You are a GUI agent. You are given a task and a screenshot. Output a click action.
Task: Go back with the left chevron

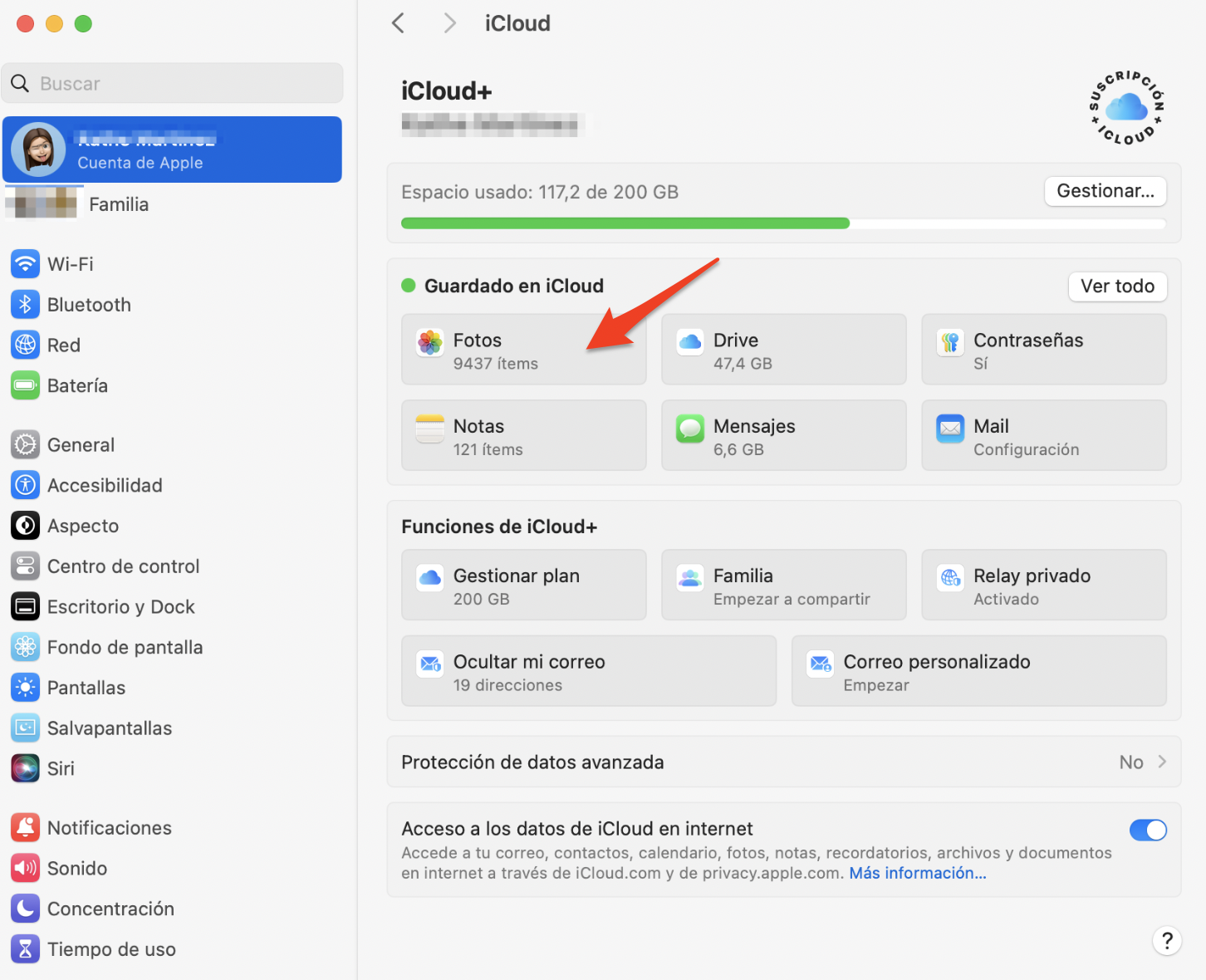pos(399,23)
